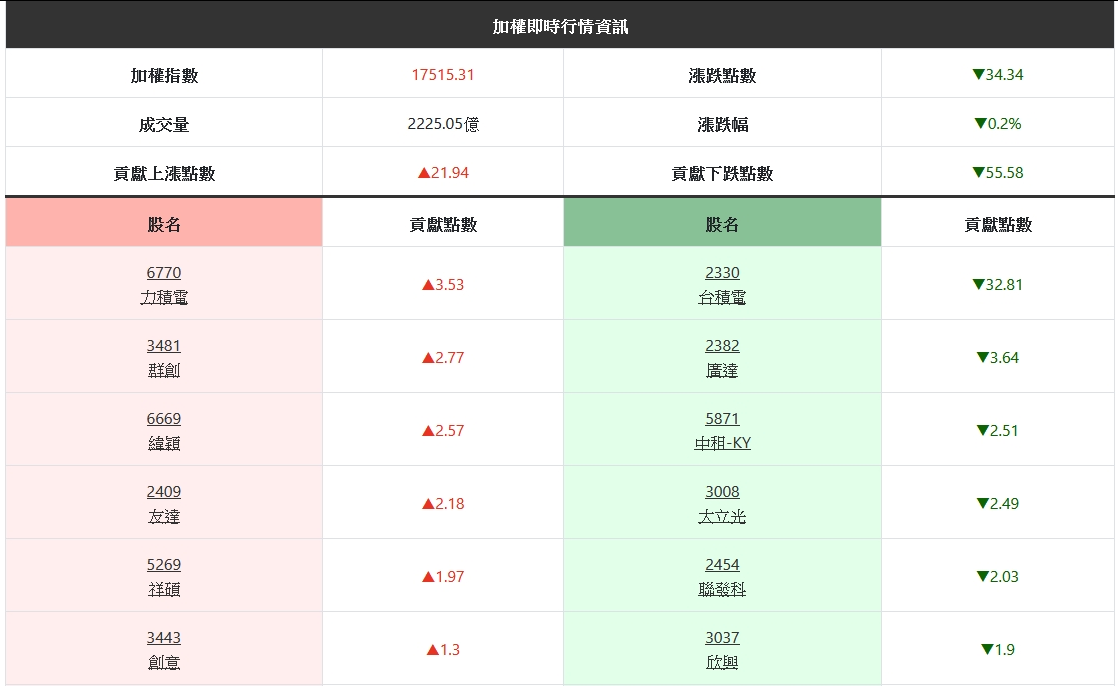This screenshot has width=1118, height=686.
Task: Select the 成交量 label
Action: click(x=164, y=125)
